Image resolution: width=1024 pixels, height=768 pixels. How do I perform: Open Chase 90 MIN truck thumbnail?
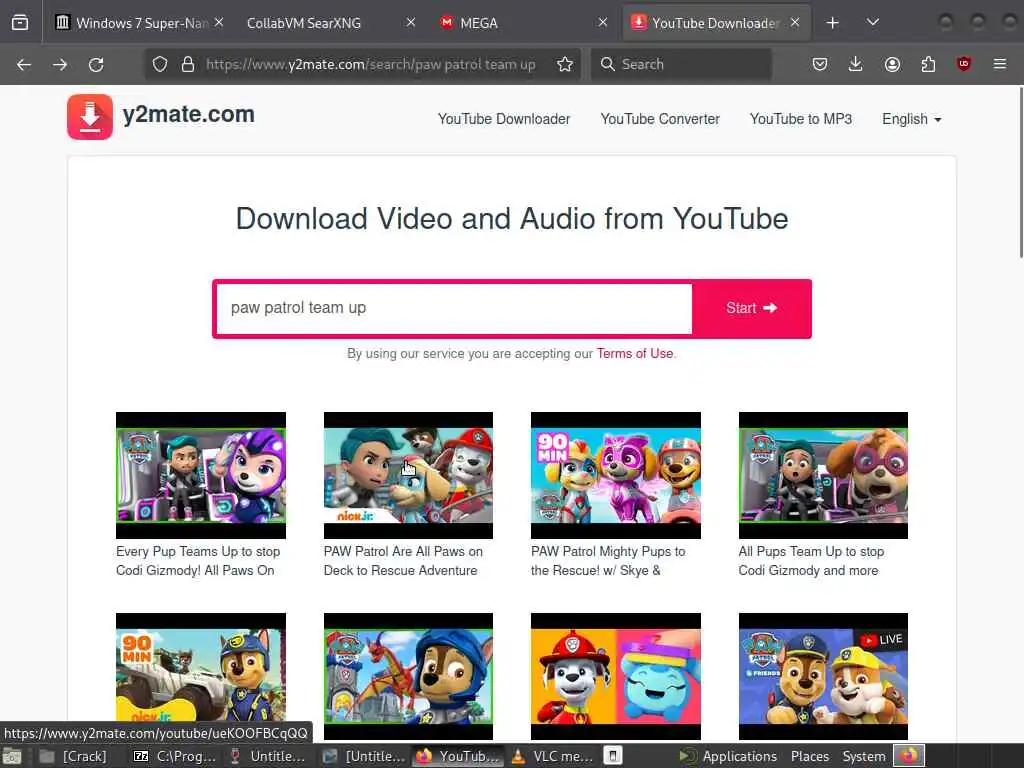pos(200,676)
